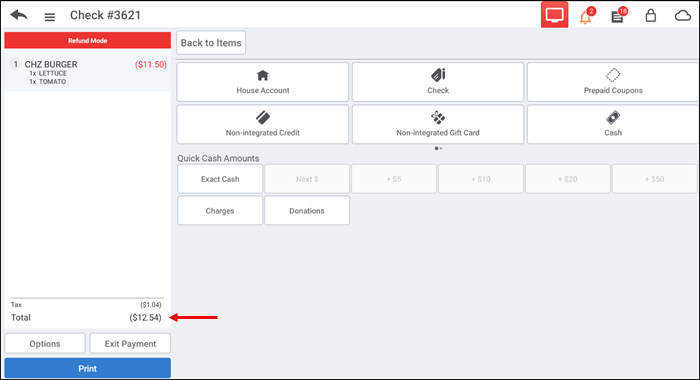The width and height of the screenshot is (700, 380).
Task: Choose Non-integrated Gift Card payment
Action: (x=438, y=125)
